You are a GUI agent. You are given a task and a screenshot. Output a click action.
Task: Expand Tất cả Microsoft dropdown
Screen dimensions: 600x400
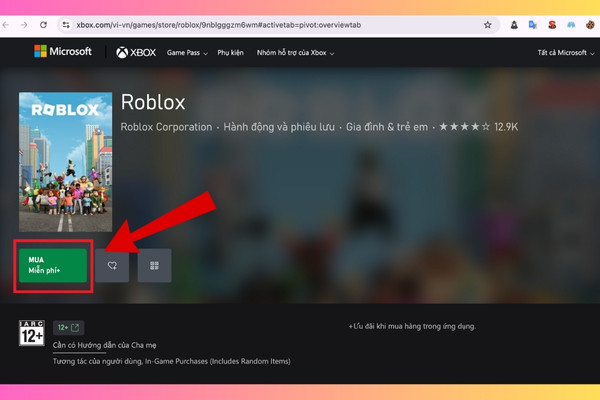(566, 53)
